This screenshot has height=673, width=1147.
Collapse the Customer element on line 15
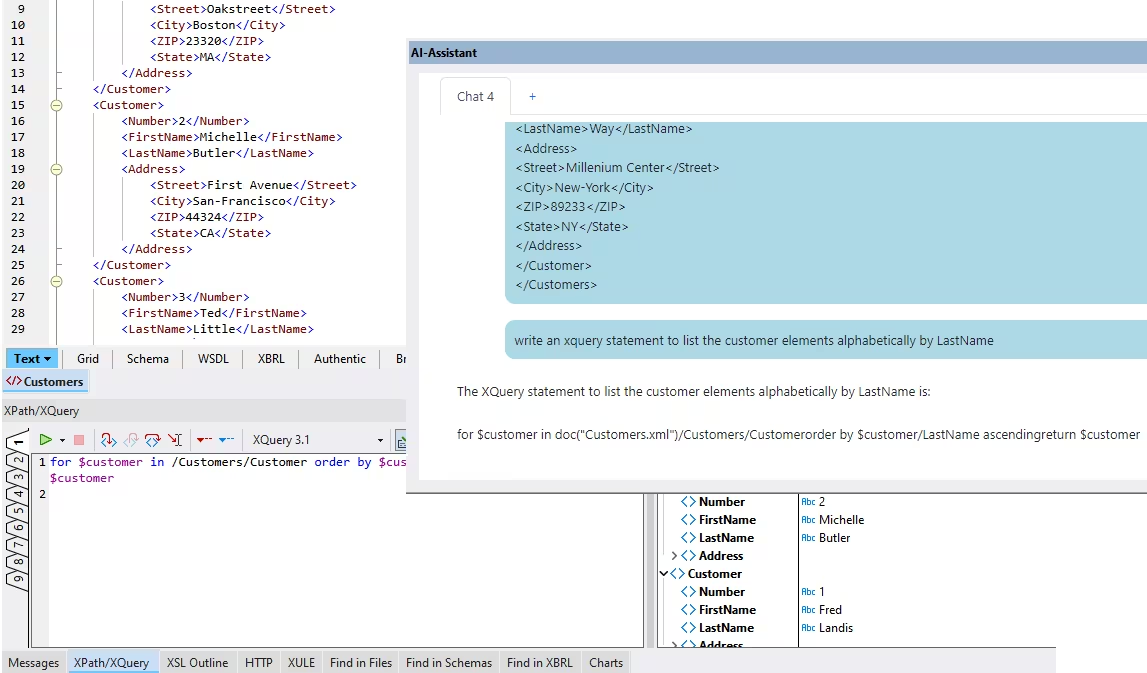pyautogui.click(x=56, y=105)
